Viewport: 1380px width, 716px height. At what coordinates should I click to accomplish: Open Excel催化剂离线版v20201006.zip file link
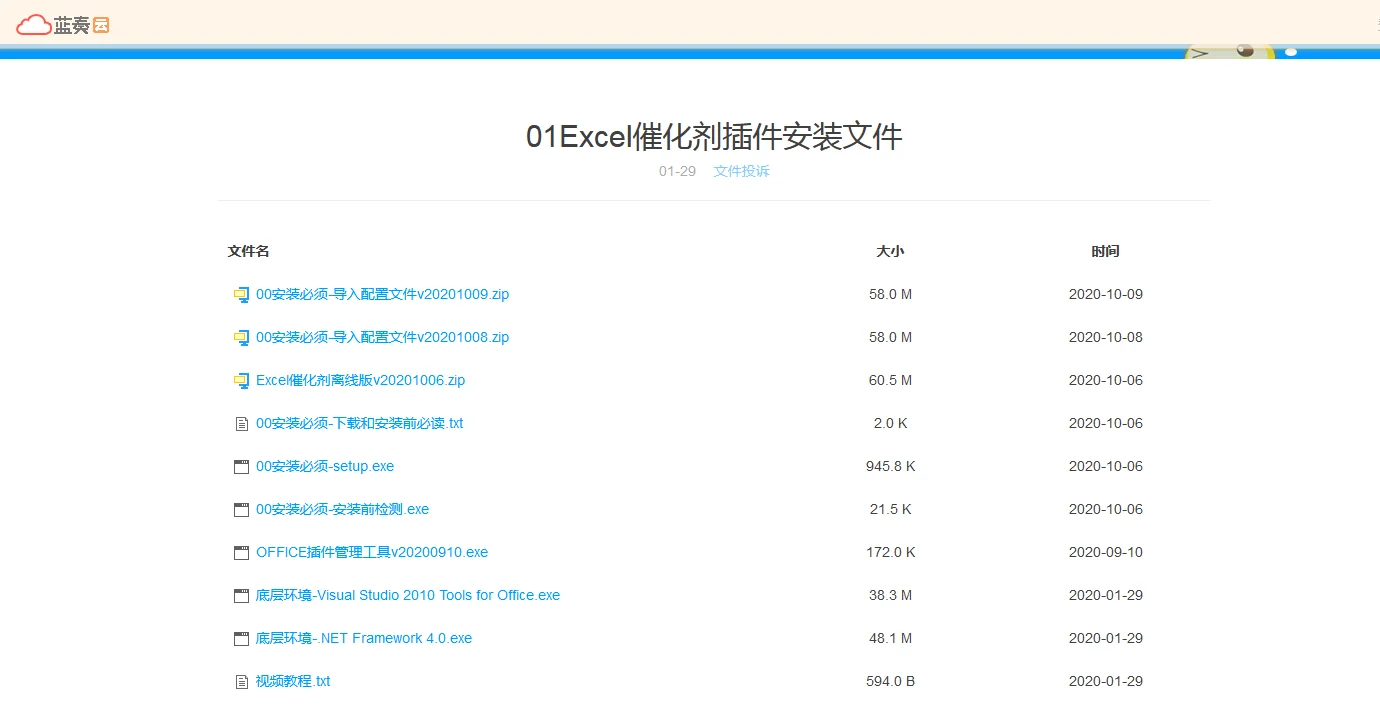click(x=361, y=380)
